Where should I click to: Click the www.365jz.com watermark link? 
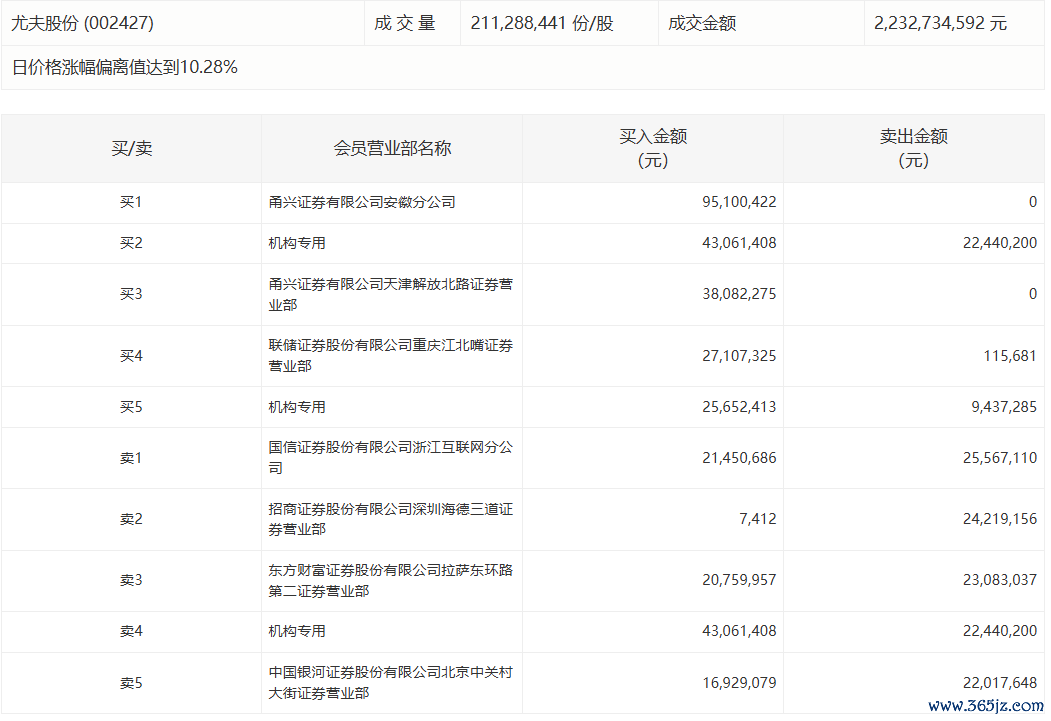[x=985, y=705]
